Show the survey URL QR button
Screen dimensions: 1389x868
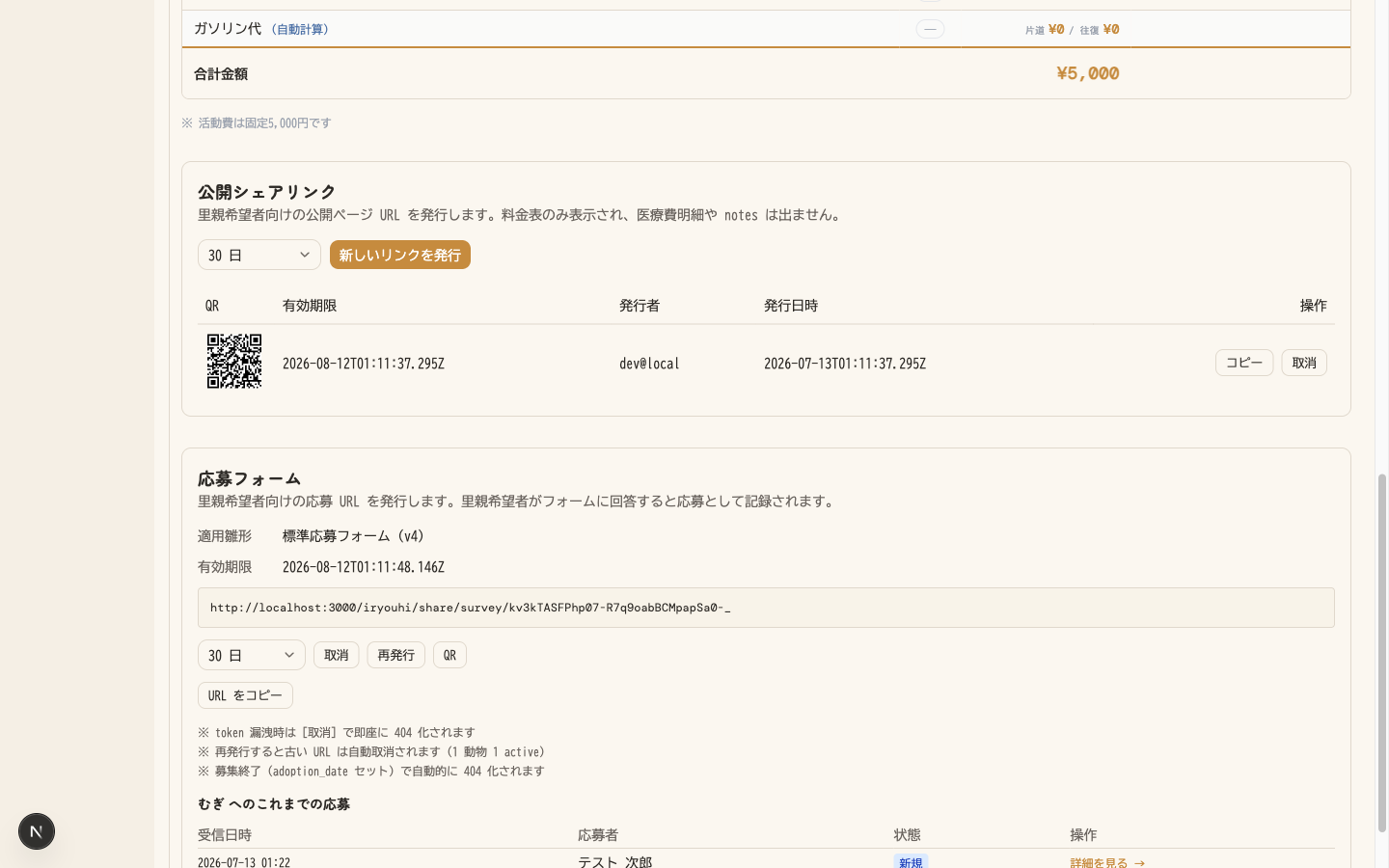[449, 655]
